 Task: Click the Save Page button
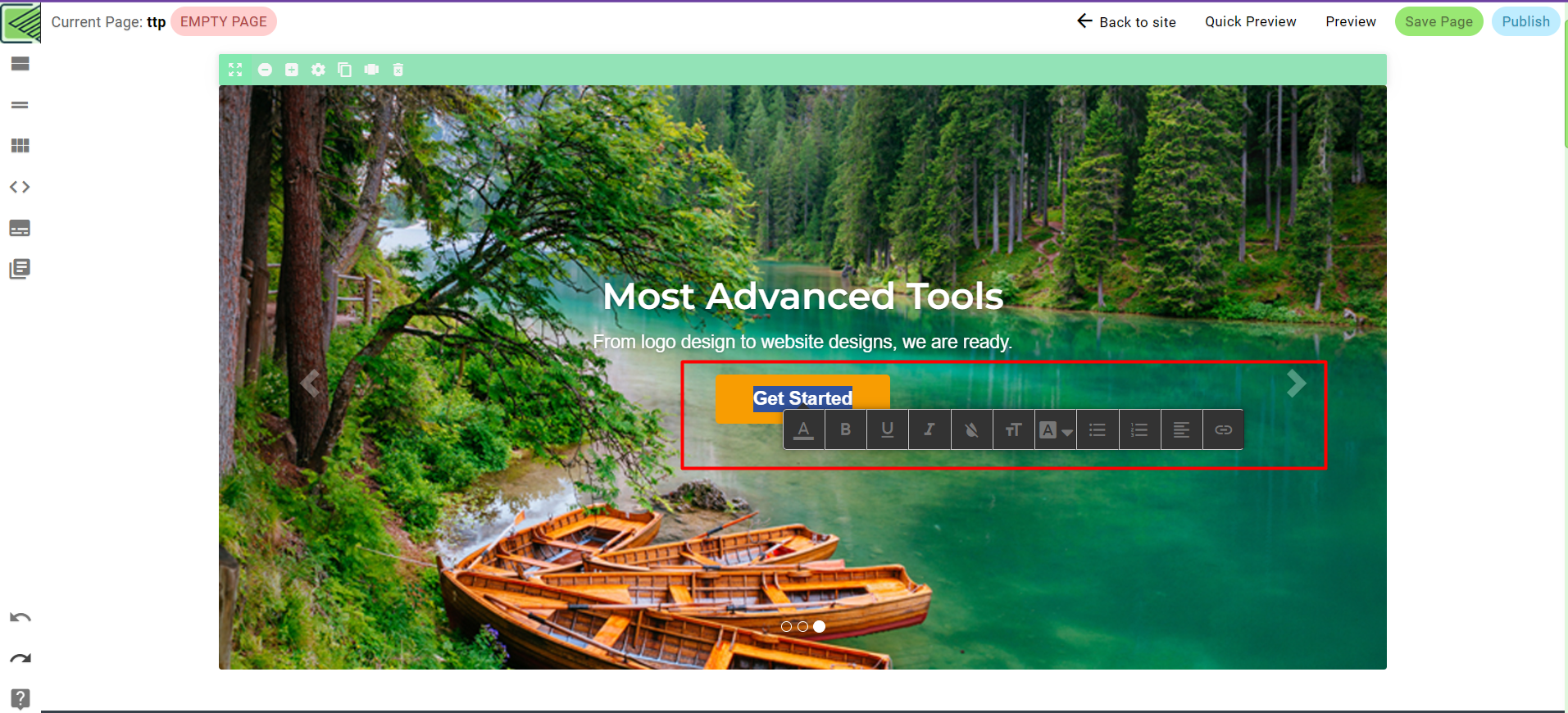click(x=1438, y=22)
